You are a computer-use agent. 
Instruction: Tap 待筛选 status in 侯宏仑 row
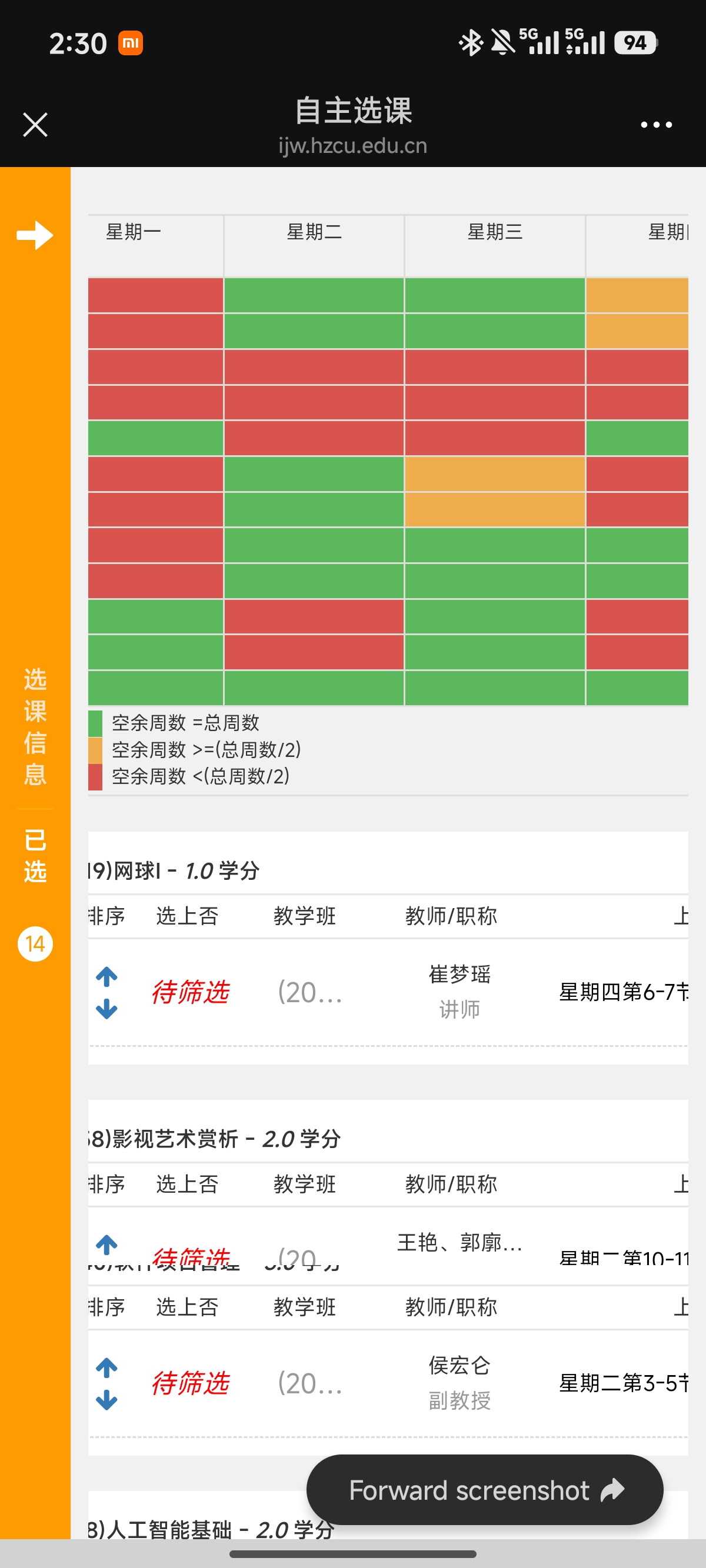point(190,1383)
